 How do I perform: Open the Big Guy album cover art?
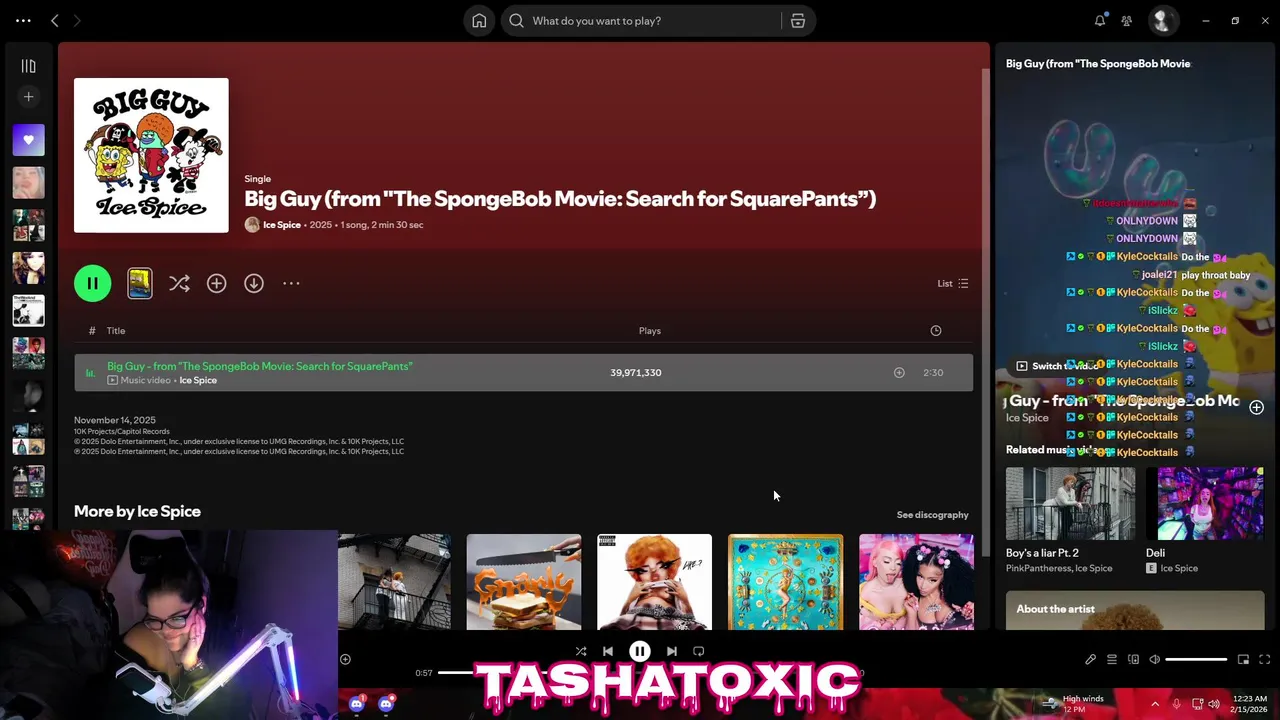coord(151,155)
